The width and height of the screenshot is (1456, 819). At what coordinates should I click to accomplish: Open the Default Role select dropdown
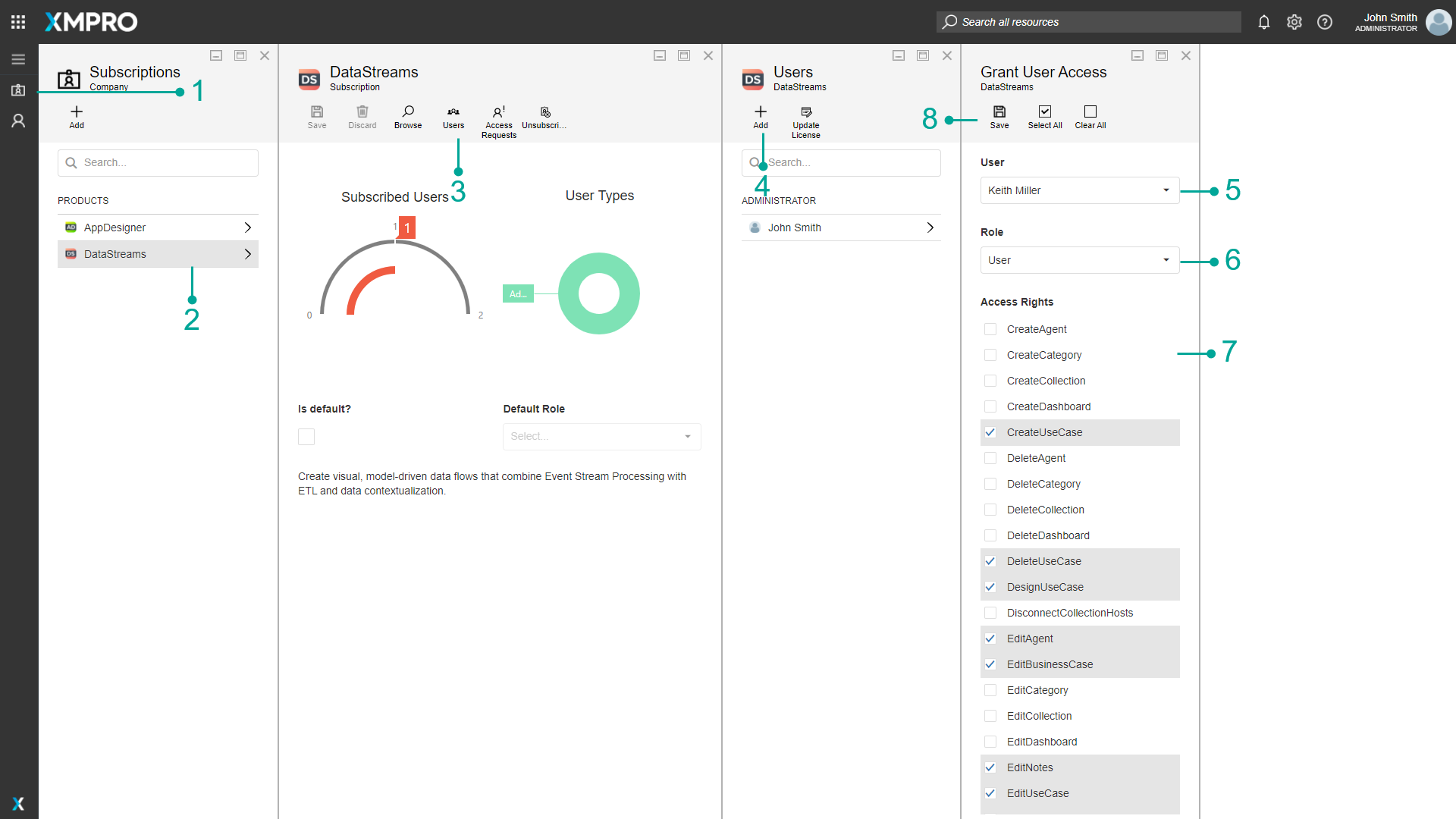(601, 437)
